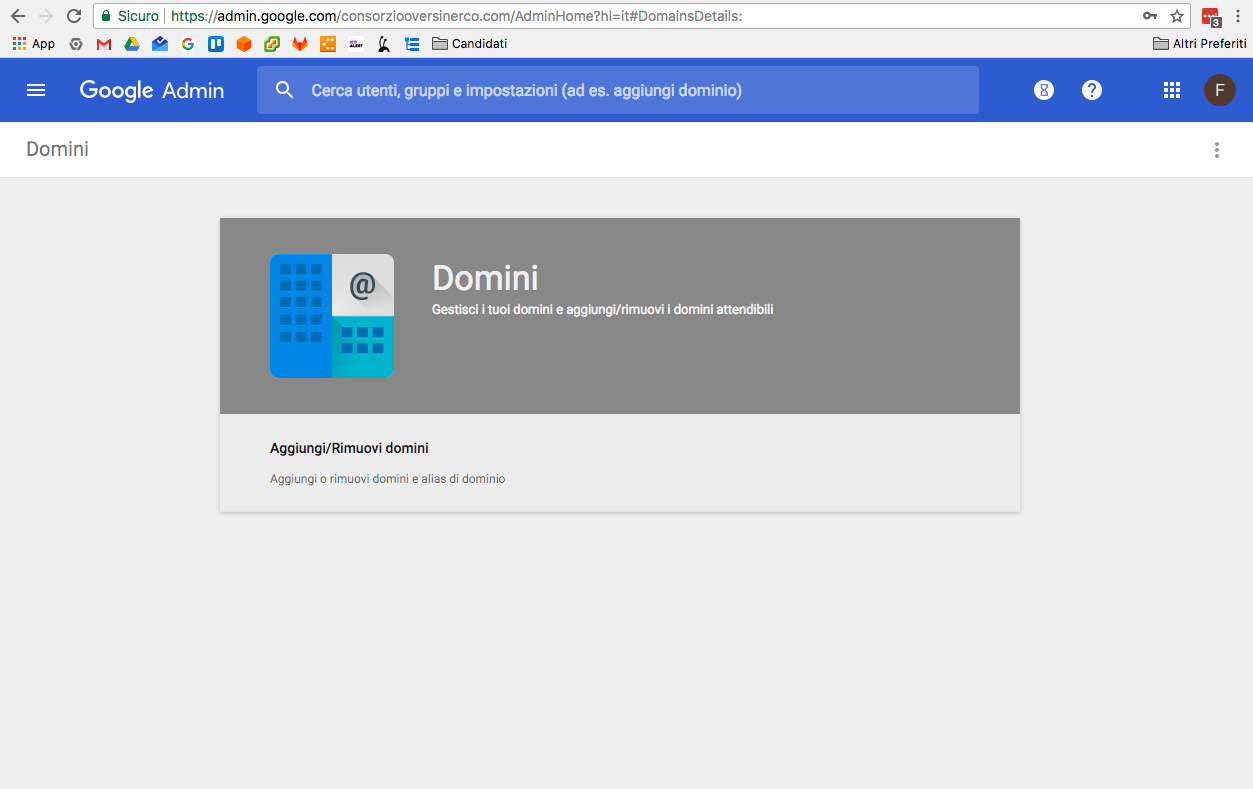This screenshot has height=789, width=1253.
Task: Click the Domini breadcrumb title
Action: pos(57,149)
